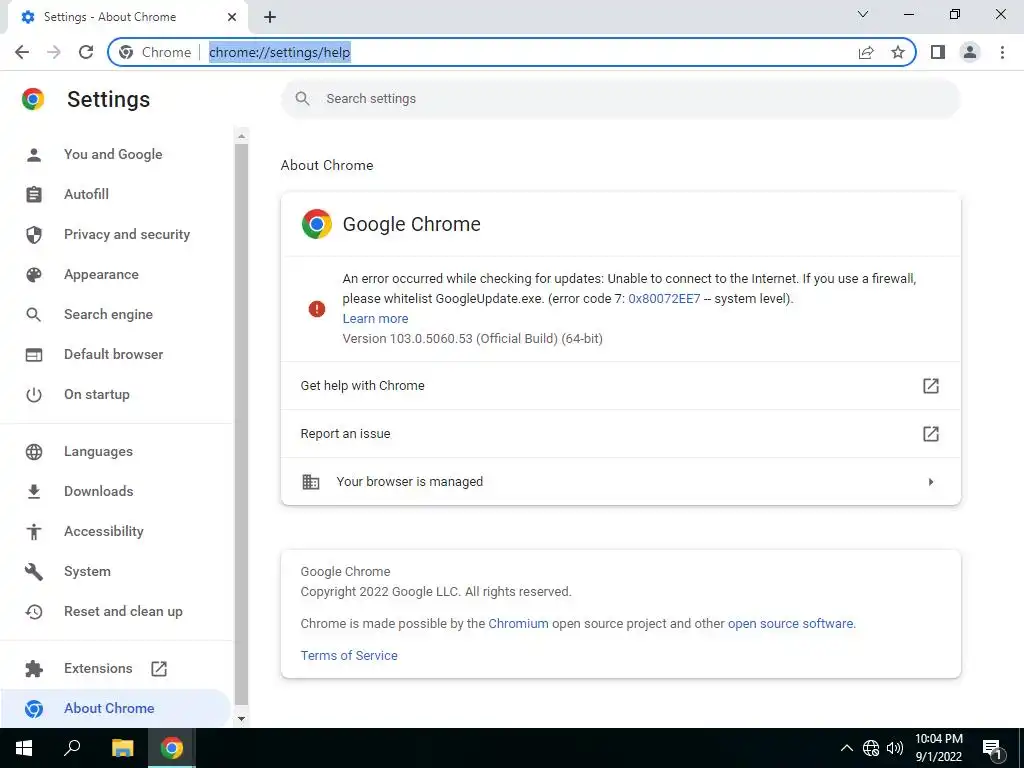The height and width of the screenshot is (768, 1024).
Task: Click the globe icon for Languages
Action: pos(34,451)
